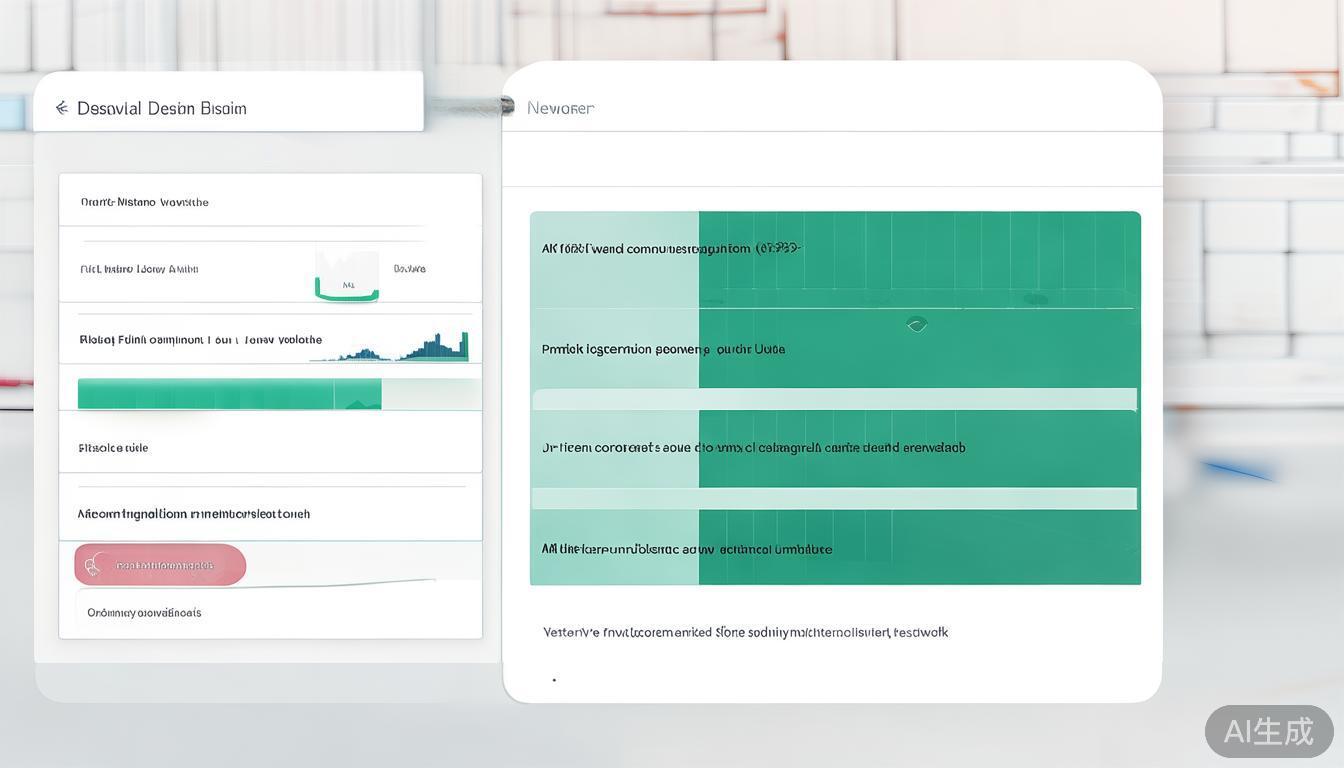Click the icon inside the pink button

click(93, 566)
